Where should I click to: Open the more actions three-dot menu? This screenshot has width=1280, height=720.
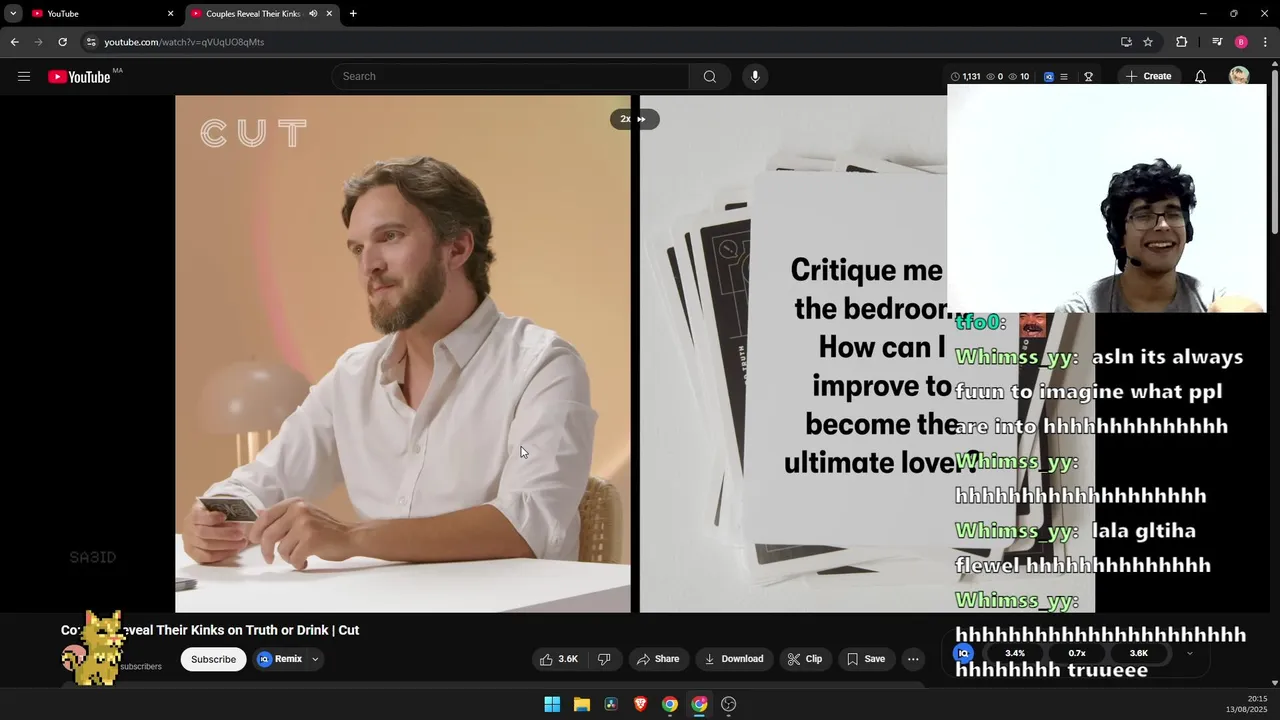913,659
